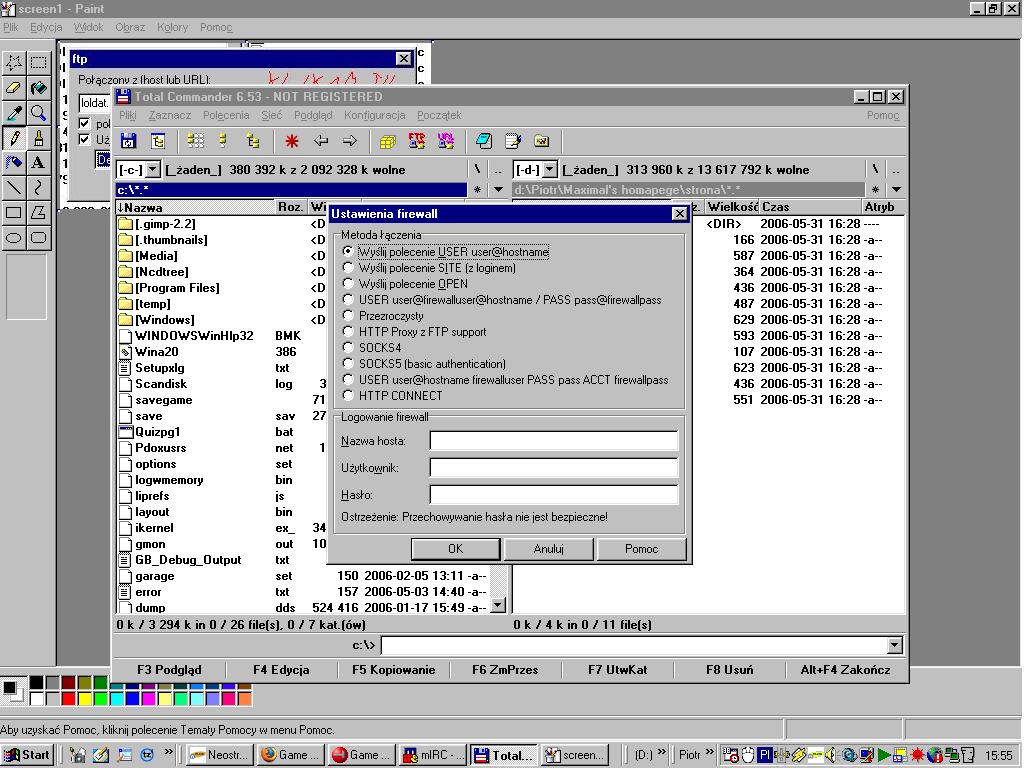Select the SOCKS4 connection method
Image resolution: width=1024 pixels, height=768 pixels.
[348, 348]
